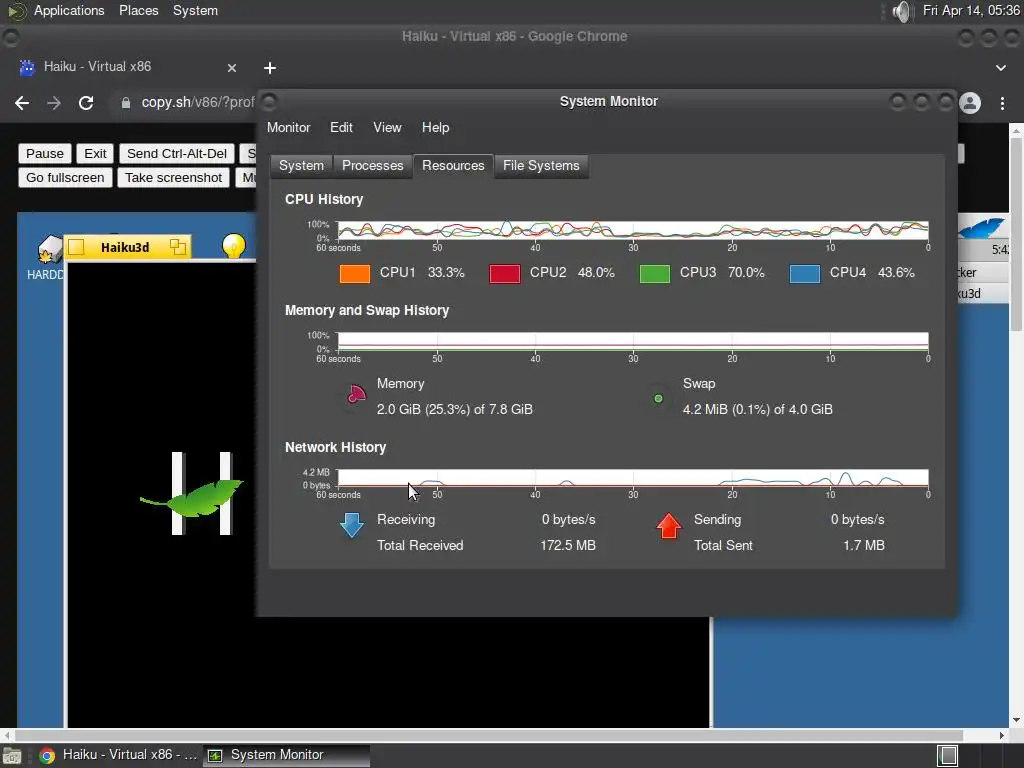
Task: Reload the Chrome page
Action: click(x=86, y=103)
